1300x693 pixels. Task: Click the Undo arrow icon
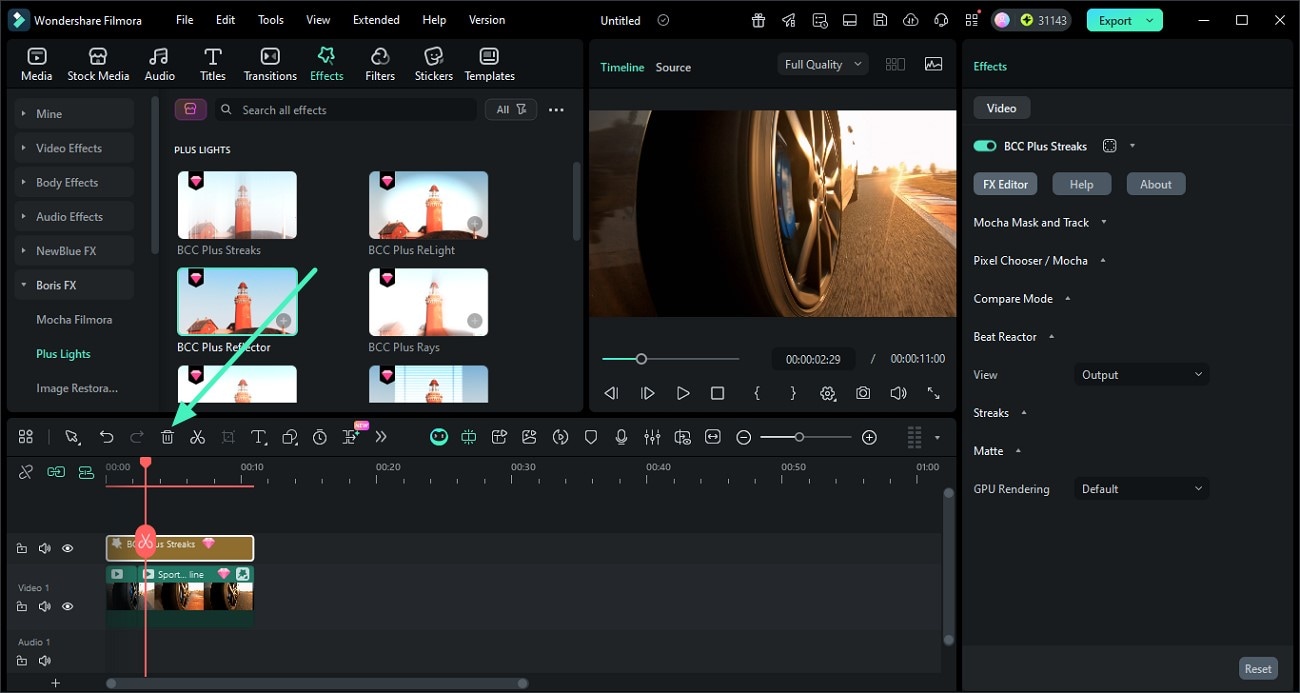click(x=106, y=437)
